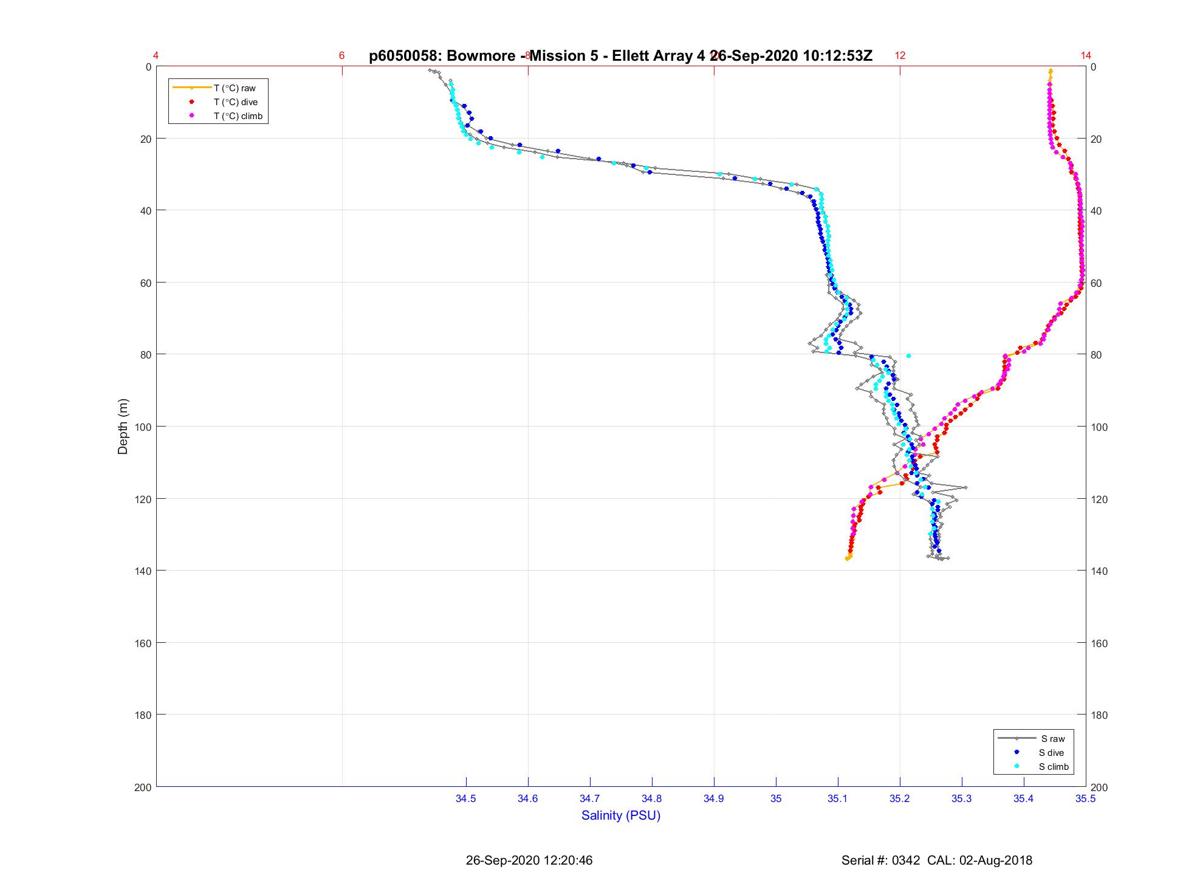
Task: Click the '26-Sep-2020 12:20:46' timestamp
Action: 530,860
